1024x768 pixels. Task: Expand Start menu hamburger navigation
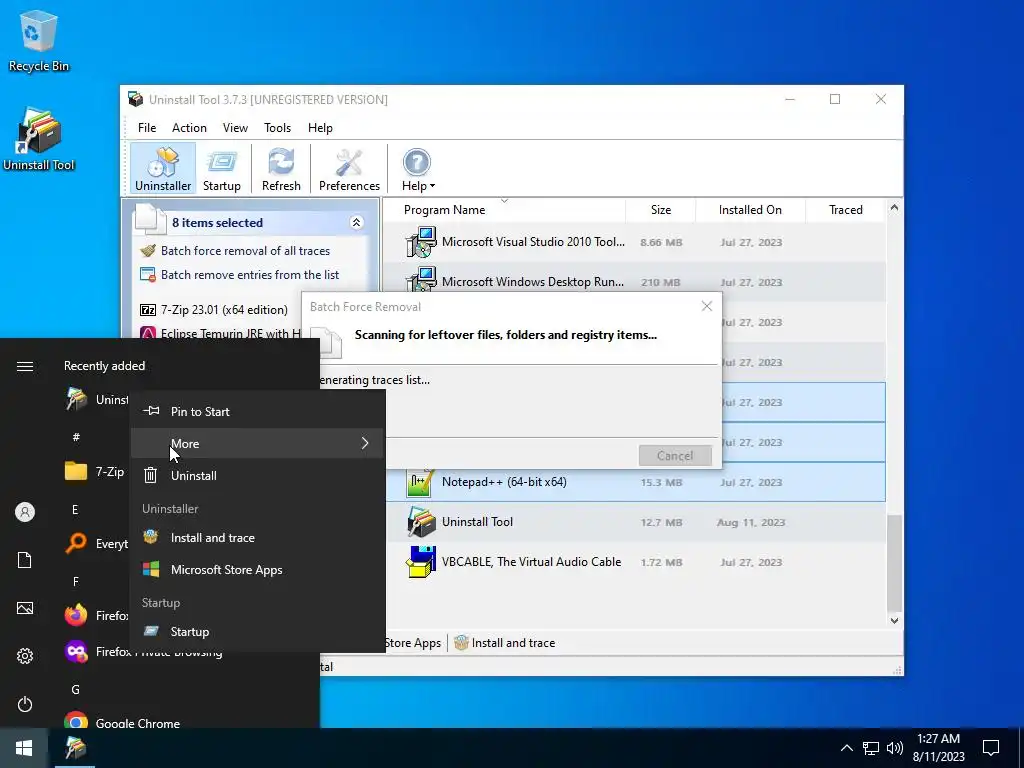[25, 366]
